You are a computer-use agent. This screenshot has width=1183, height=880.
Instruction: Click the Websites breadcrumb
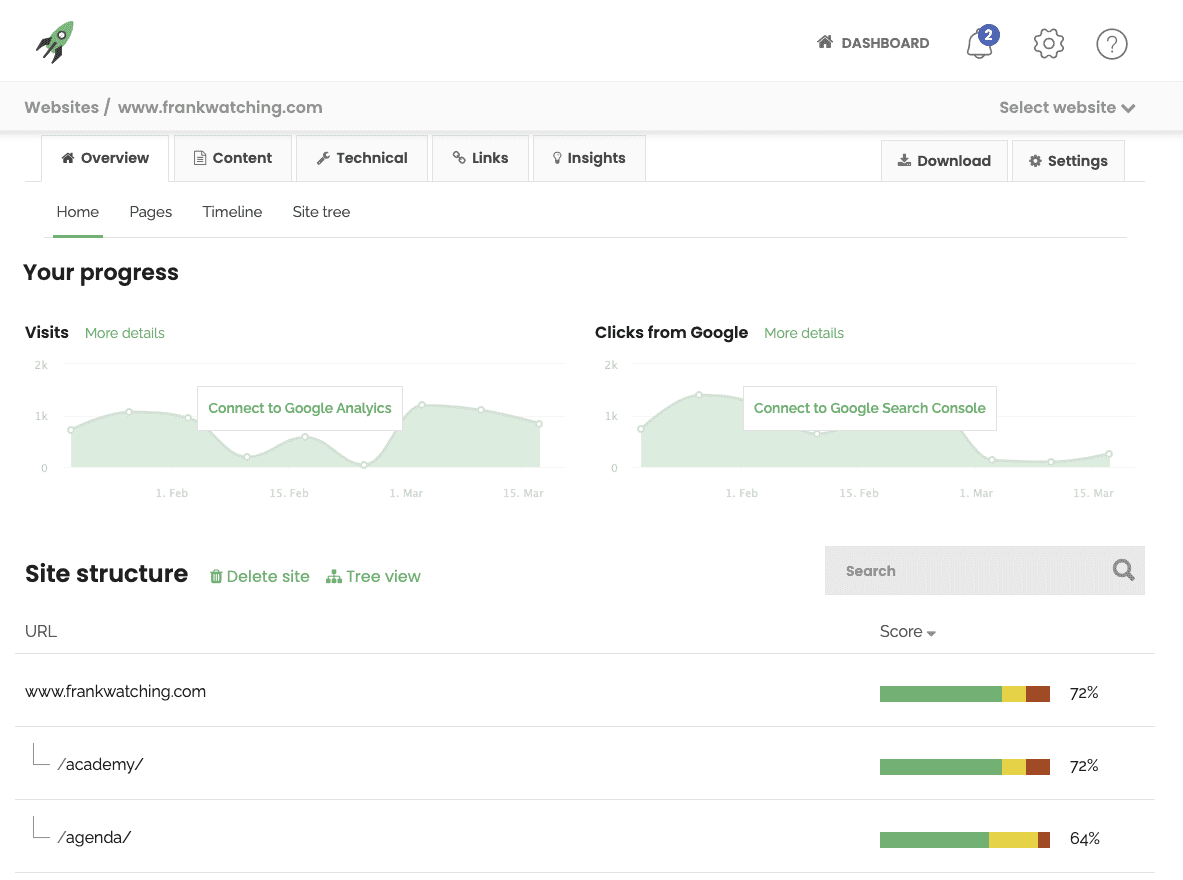(62, 107)
